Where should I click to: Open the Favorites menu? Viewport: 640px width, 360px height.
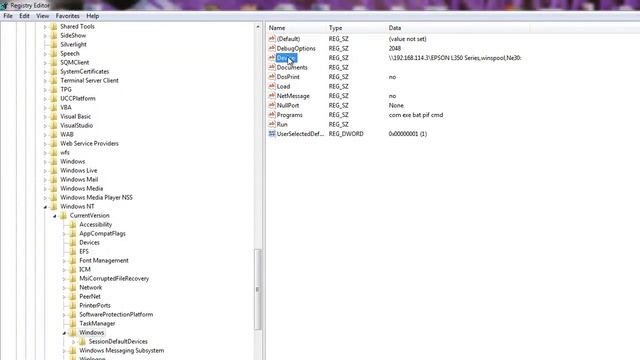pos(67,16)
